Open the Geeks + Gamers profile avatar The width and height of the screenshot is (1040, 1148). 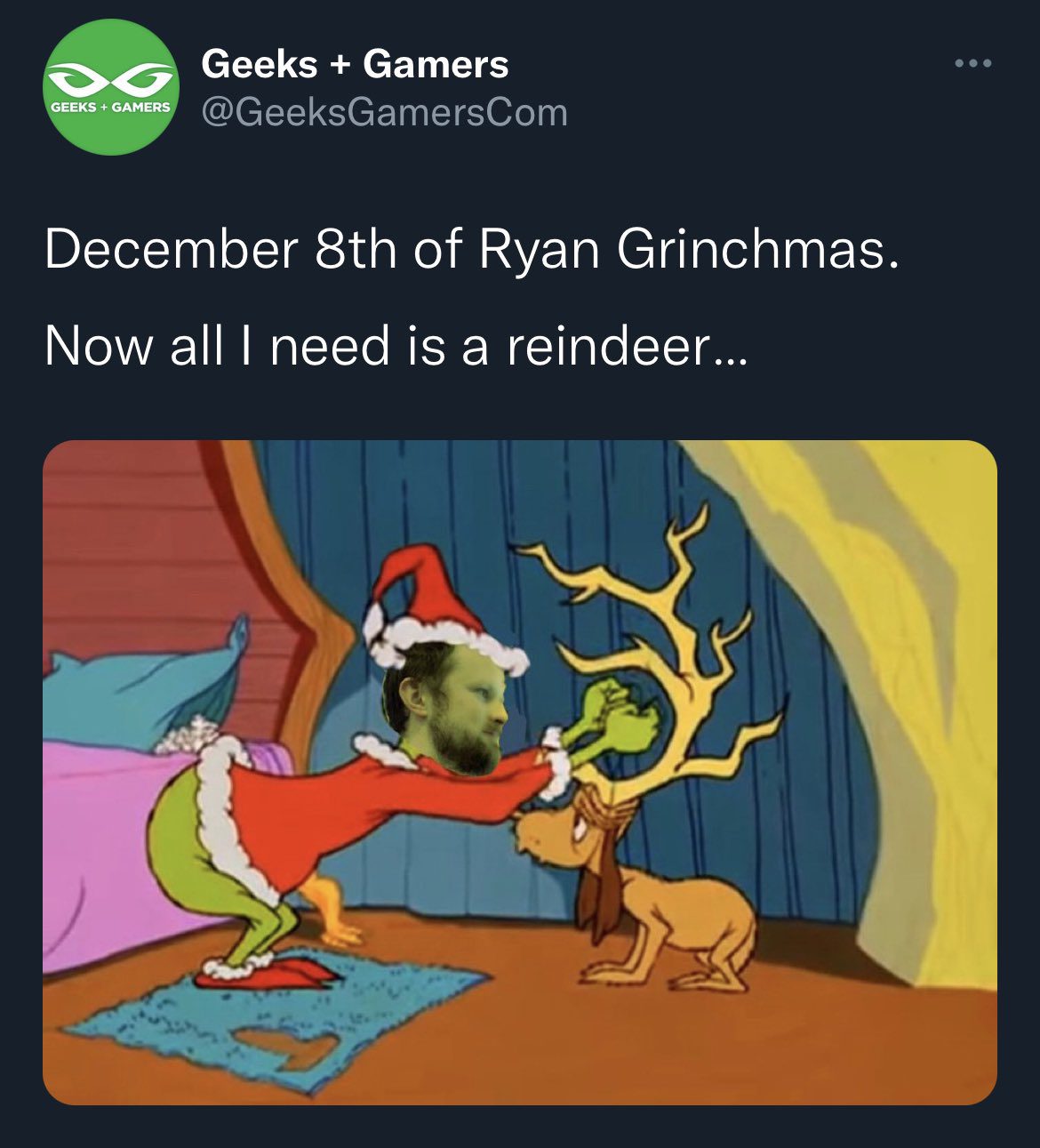[x=111, y=87]
